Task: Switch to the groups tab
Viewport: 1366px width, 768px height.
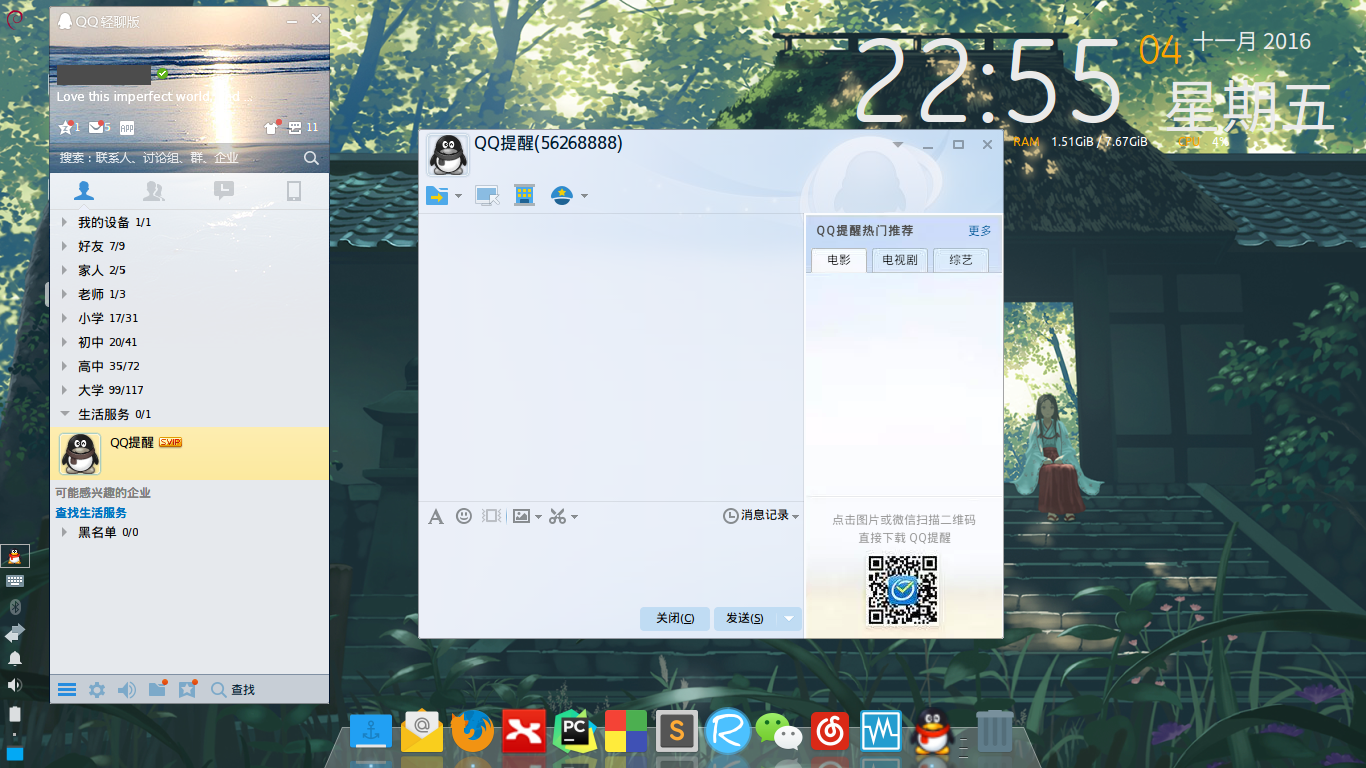Action: pos(154,190)
